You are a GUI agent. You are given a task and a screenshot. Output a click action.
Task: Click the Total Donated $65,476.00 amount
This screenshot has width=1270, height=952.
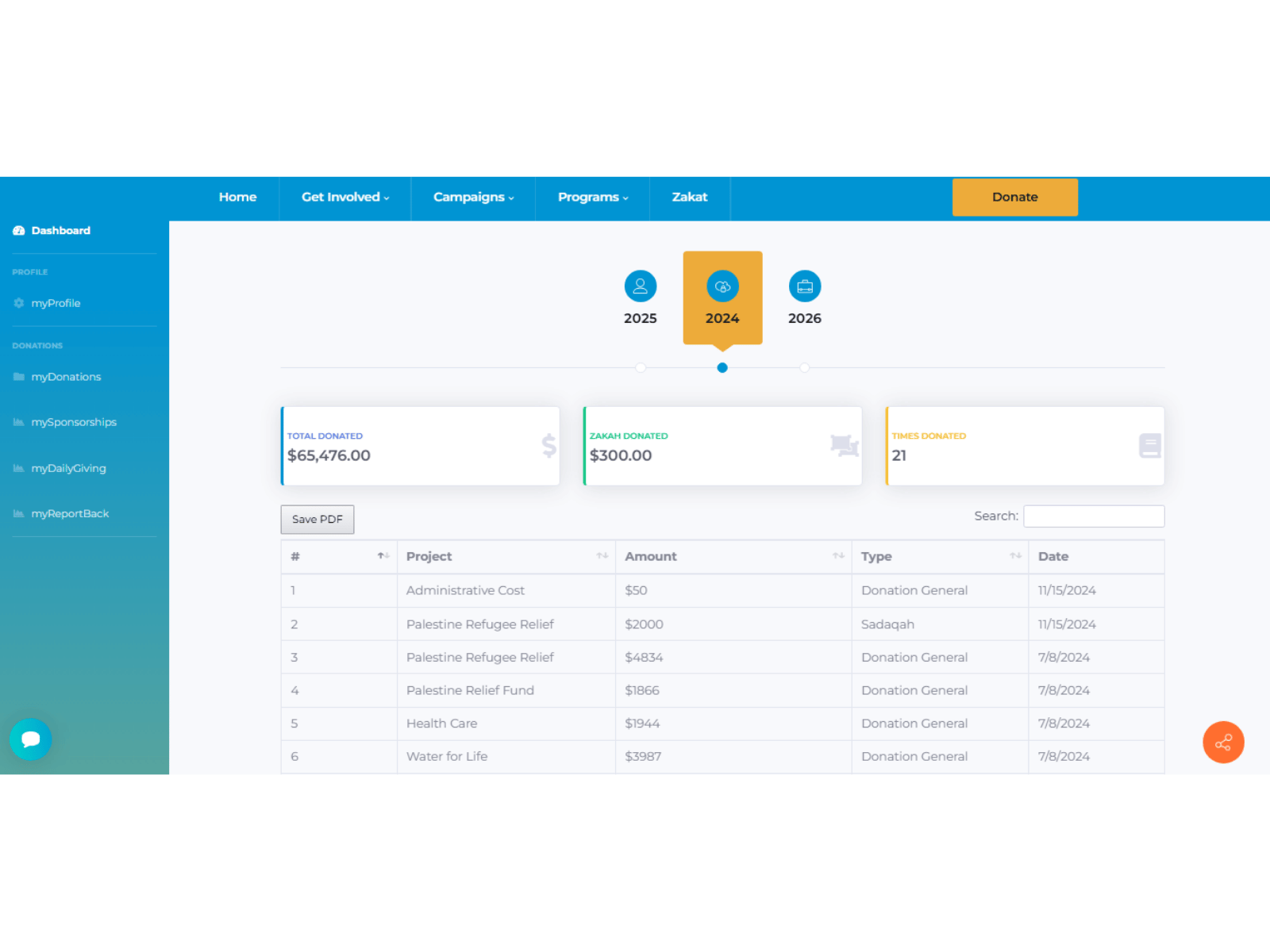(x=329, y=455)
